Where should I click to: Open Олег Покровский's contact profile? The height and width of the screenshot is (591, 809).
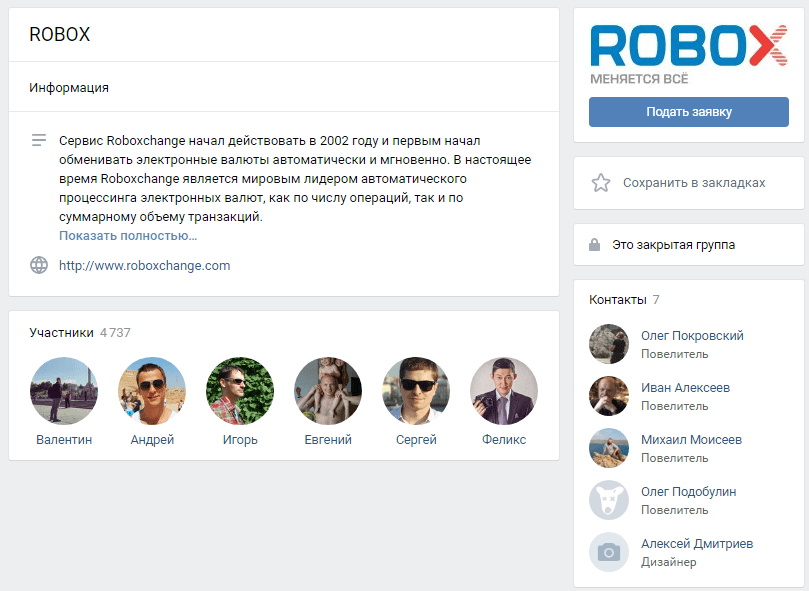coord(692,336)
